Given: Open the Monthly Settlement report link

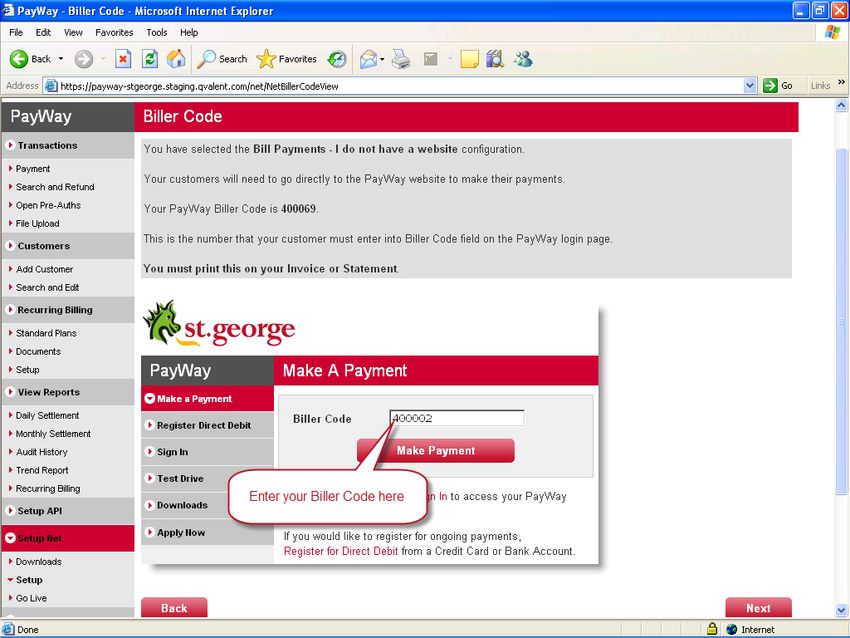Looking at the screenshot, I should [x=53, y=434].
